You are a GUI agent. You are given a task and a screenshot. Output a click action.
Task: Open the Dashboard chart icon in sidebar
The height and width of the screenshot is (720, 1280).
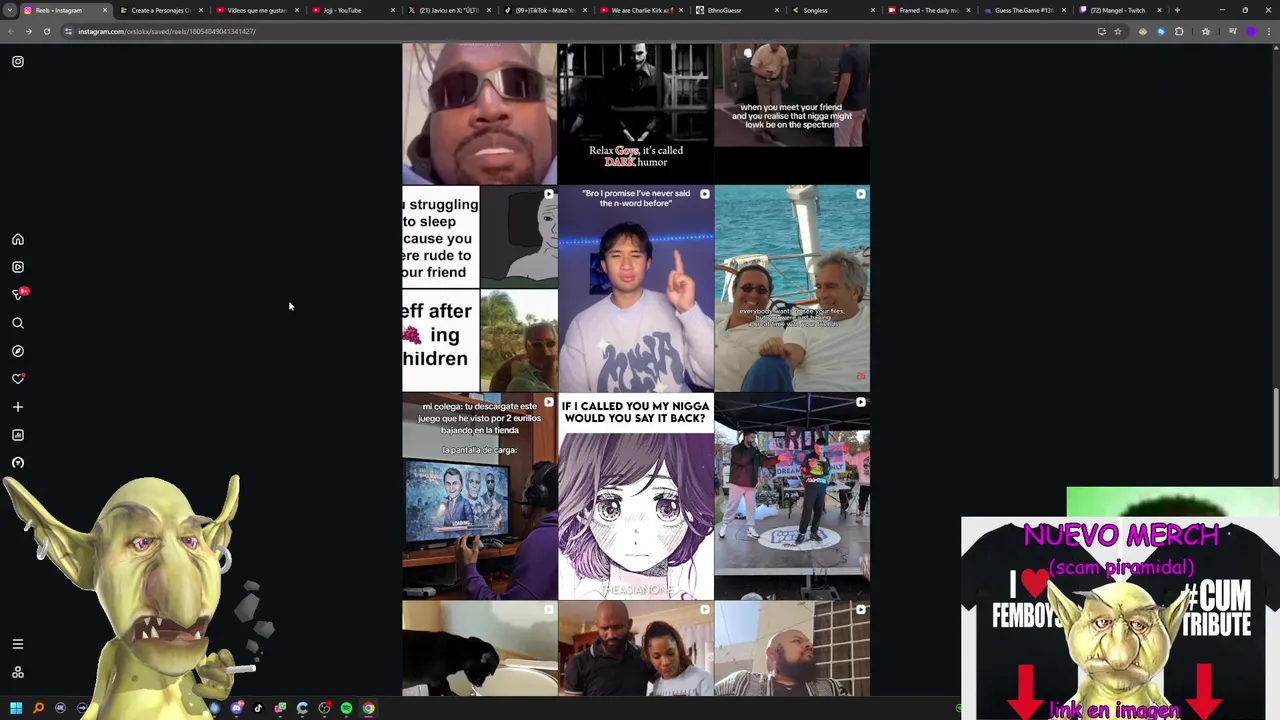(18, 435)
